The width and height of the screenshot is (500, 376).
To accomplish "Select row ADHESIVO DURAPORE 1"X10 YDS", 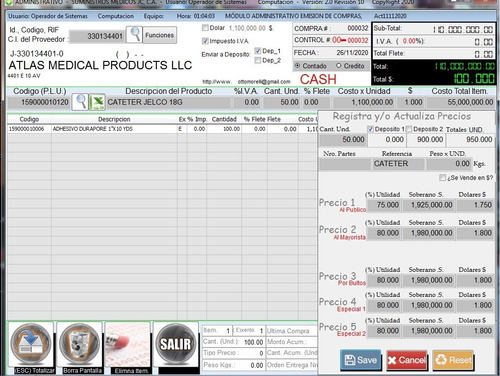I will (x=162, y=129).
